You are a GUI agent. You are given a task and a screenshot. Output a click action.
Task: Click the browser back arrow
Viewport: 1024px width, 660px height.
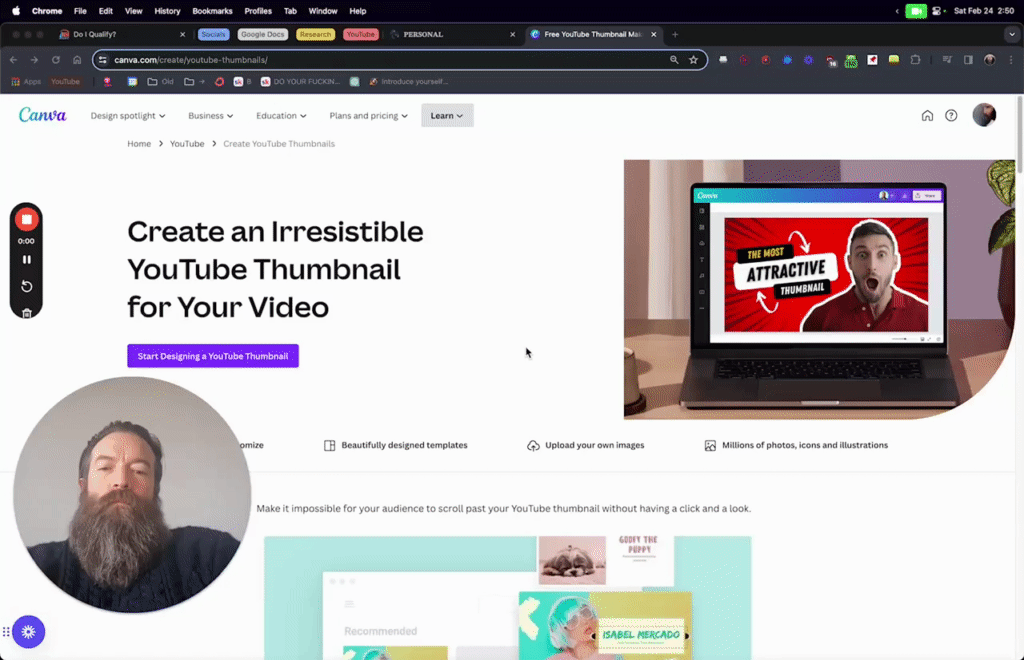14,59
